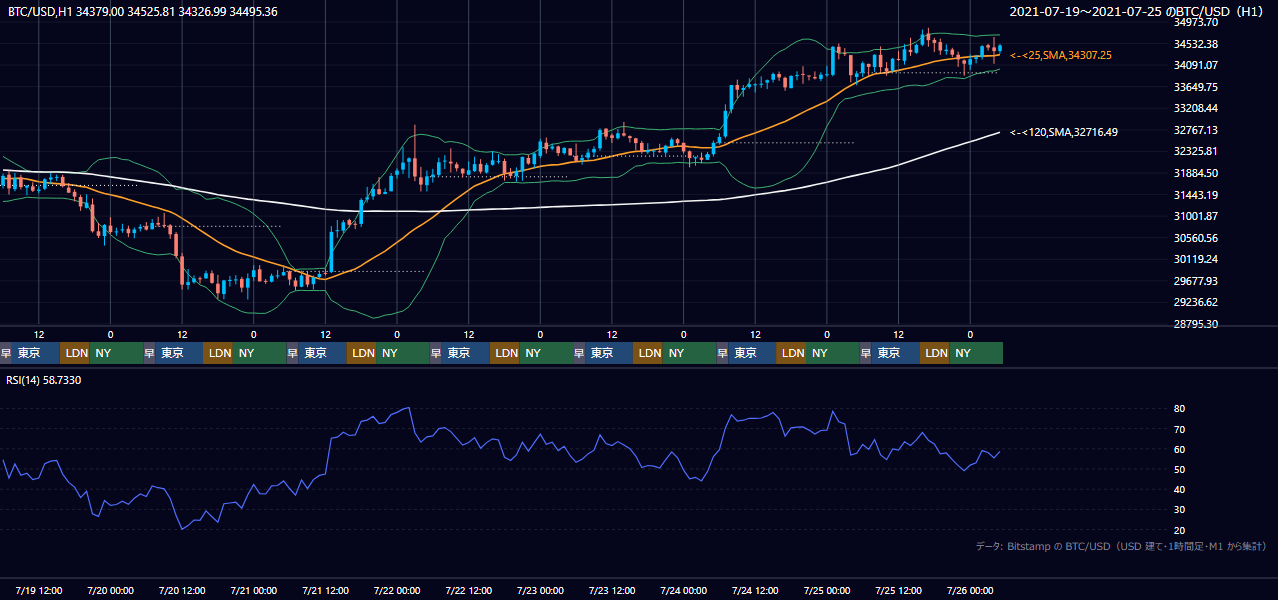Click RSI axis level 60
The image size is (1278, 600).
click(x=1180, y=449)
